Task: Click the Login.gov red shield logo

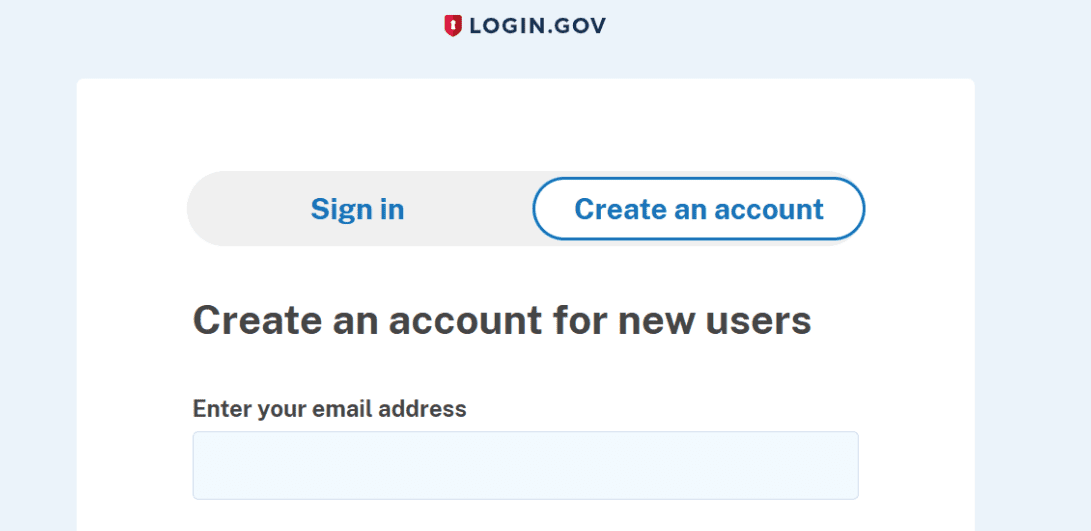Action: click(x=453, y=26)
